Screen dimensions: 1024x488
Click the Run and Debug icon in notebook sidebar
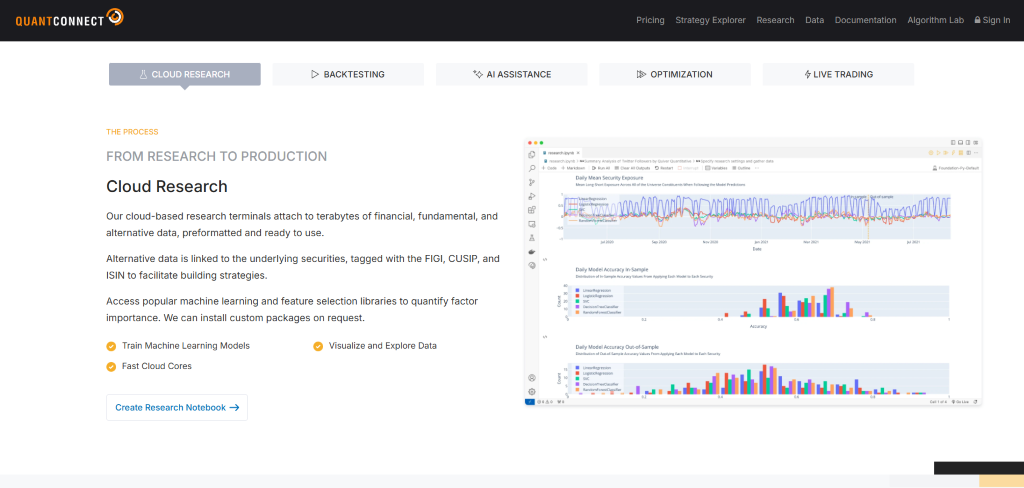pos(532,196)
